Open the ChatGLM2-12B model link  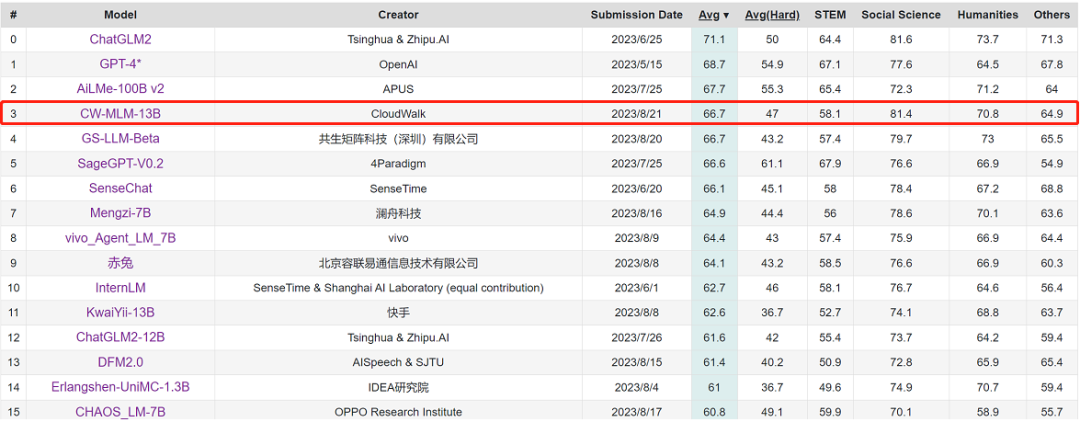[x=120, y=337]
